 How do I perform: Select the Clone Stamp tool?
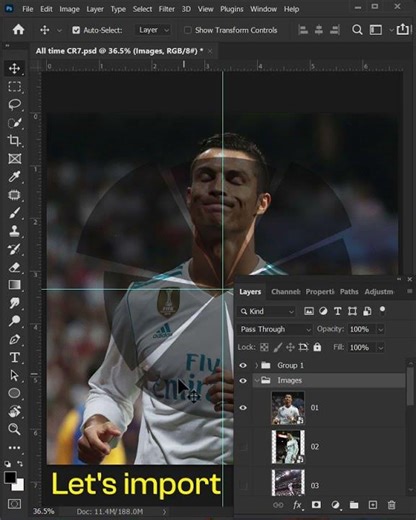point(14,231)
